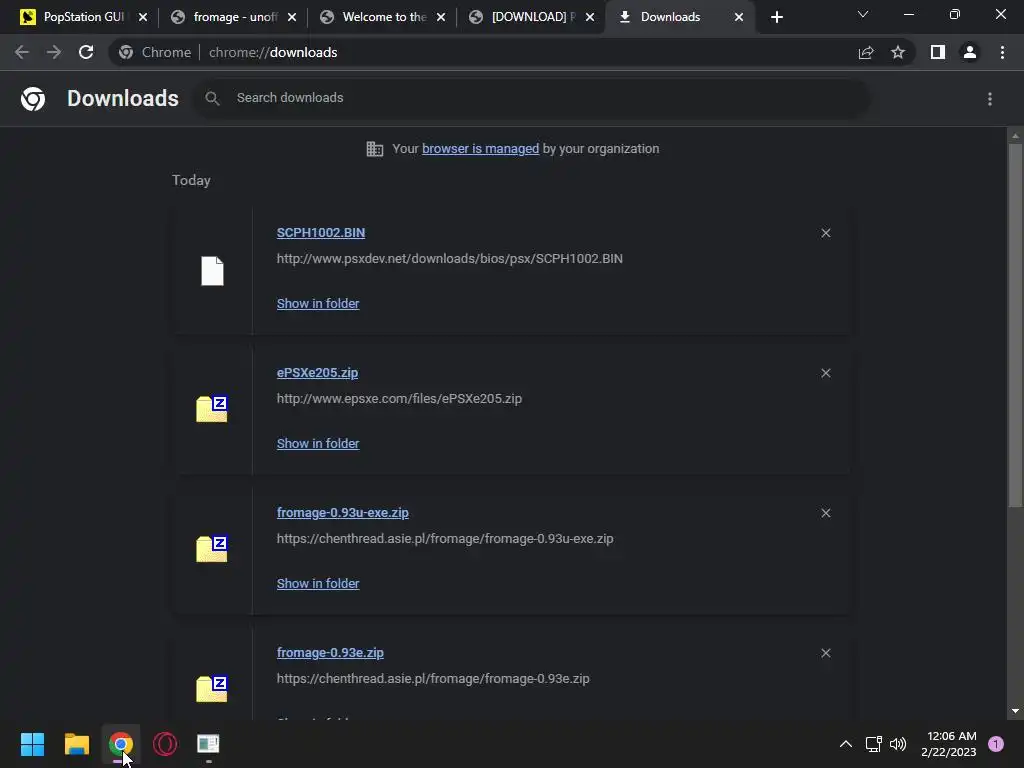Viewport: 1024px width, 768px height.
Task: Click the fromage-0.93u-exe.zip source URL
Action: tap(445, 539)
